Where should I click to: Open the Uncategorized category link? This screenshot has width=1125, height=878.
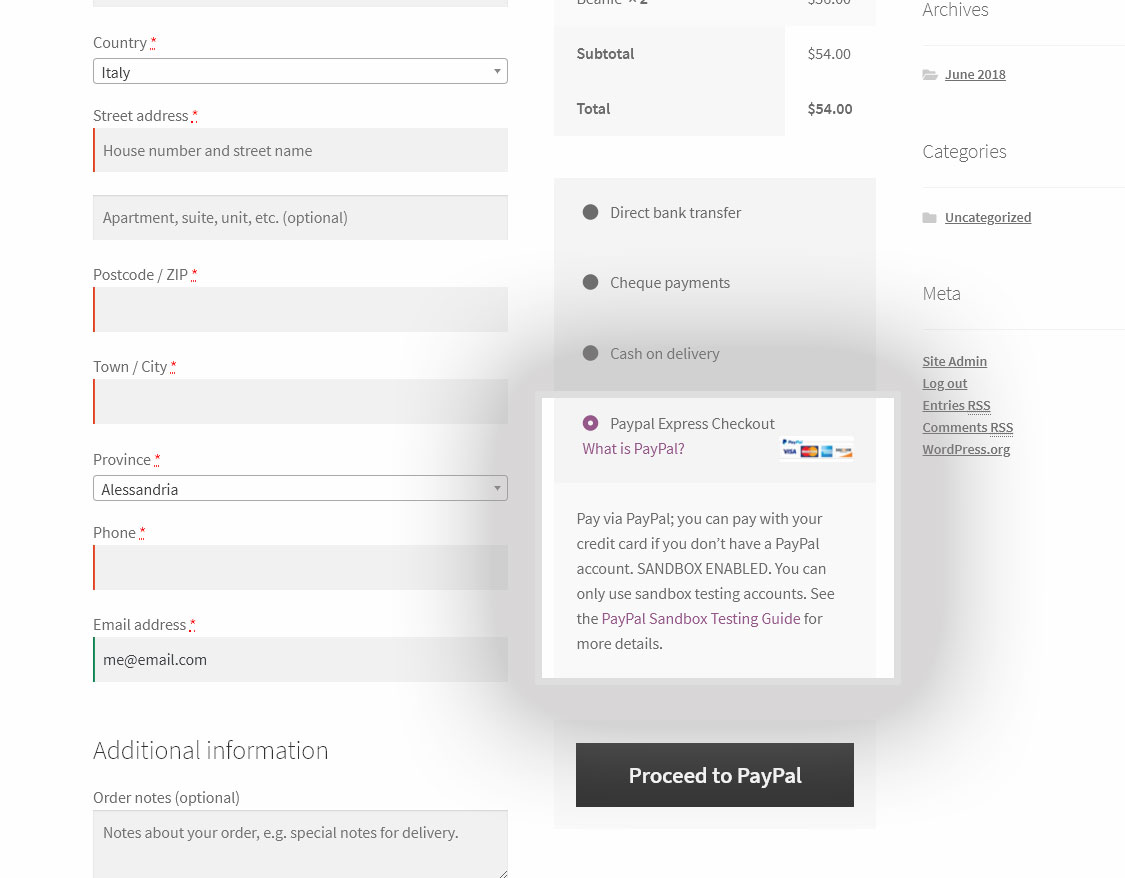(988, 217)
